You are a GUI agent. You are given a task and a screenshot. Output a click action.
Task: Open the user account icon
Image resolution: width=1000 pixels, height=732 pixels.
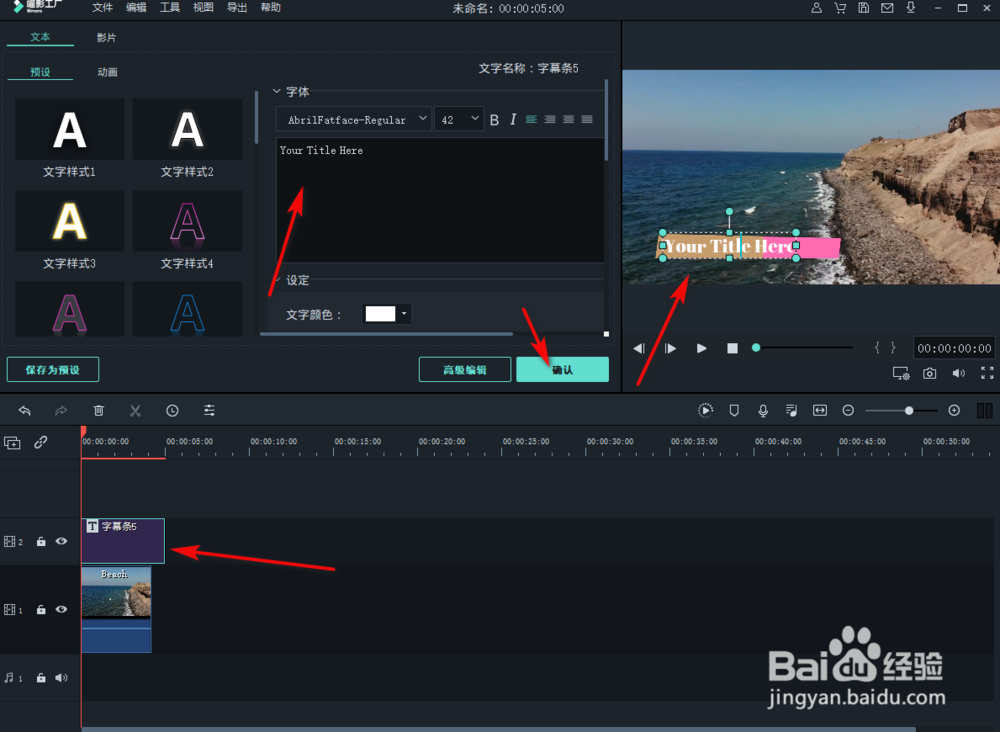(816, 8)
